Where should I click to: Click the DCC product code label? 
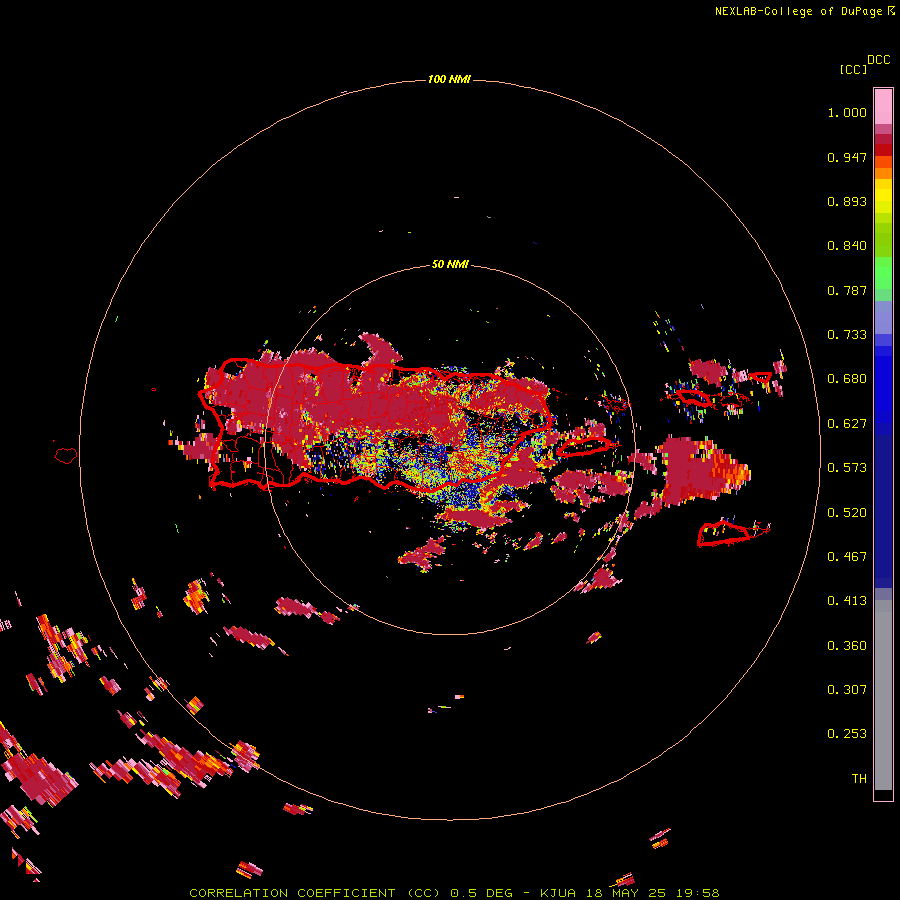pos(879,60)
